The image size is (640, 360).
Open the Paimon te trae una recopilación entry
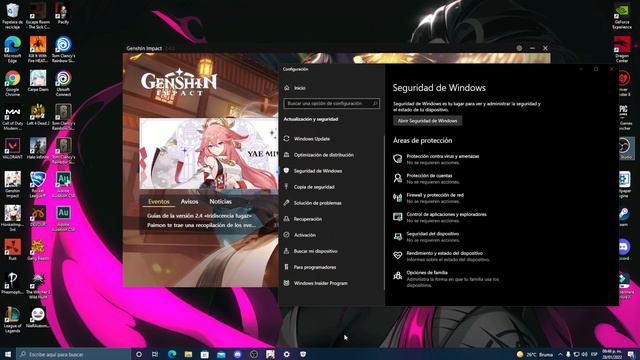coord(201,225)
